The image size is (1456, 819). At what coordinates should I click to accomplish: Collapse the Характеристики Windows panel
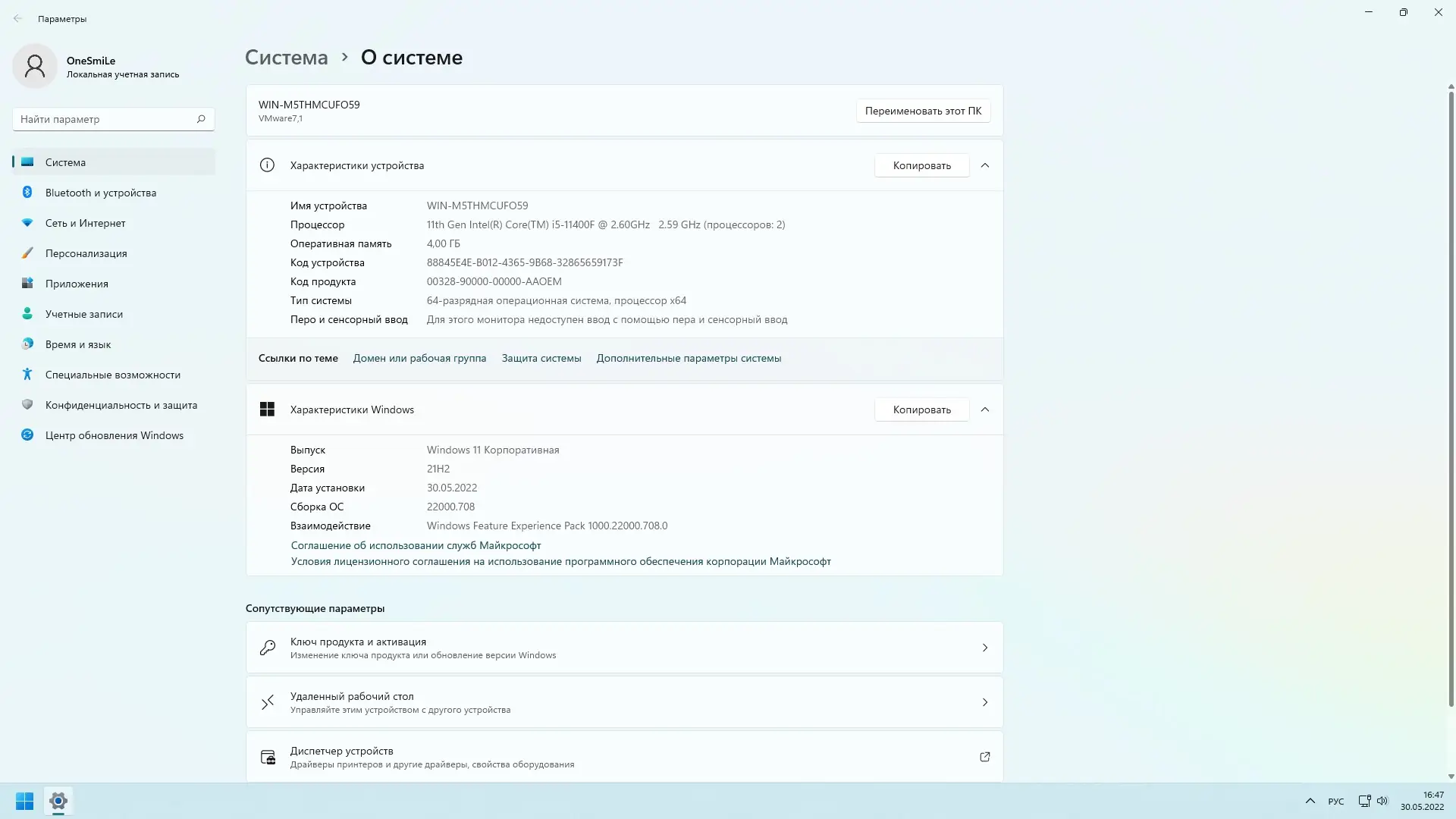tap(985, 409)
